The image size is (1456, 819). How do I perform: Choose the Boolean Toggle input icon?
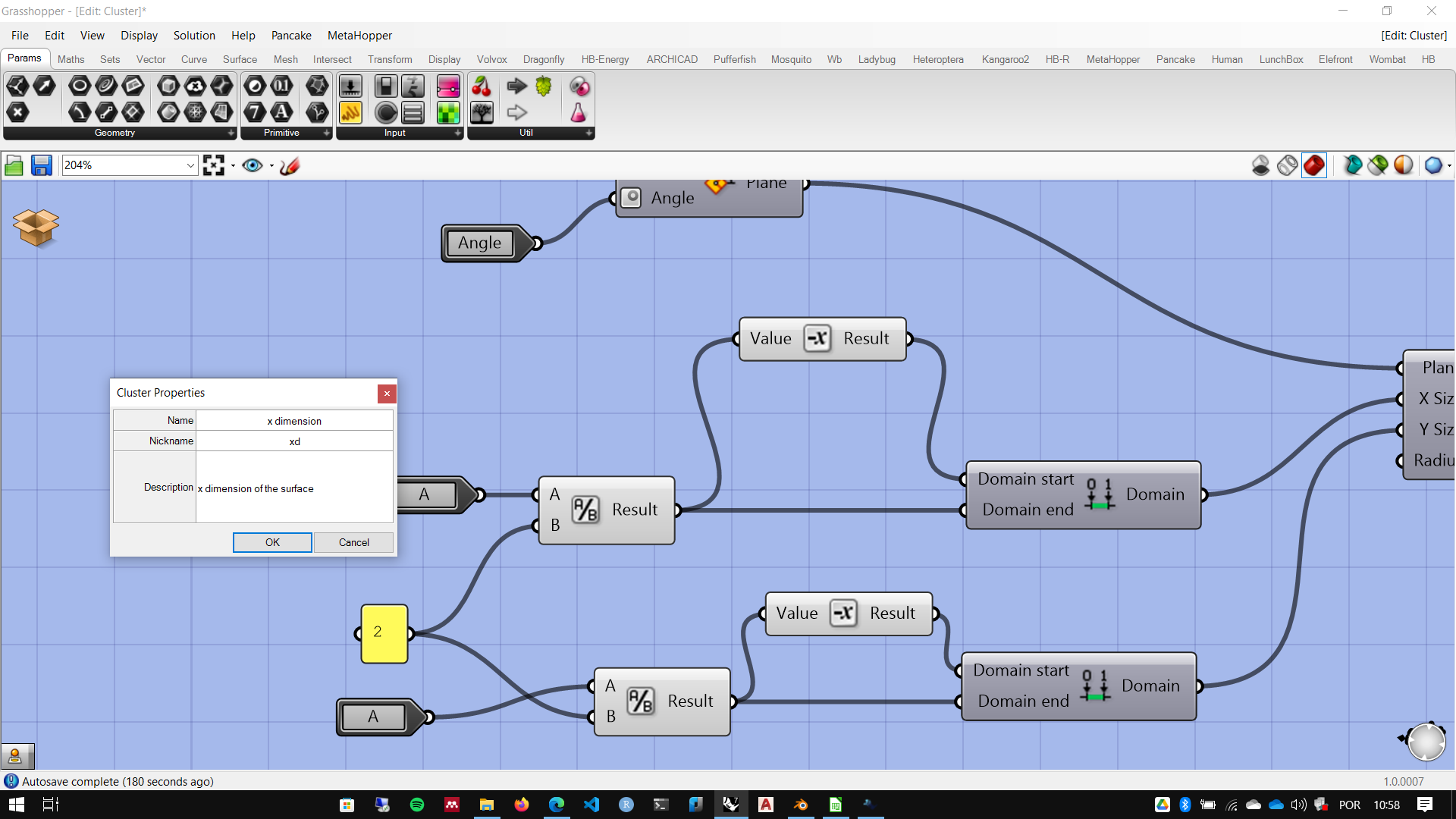(x=386, y=86)
